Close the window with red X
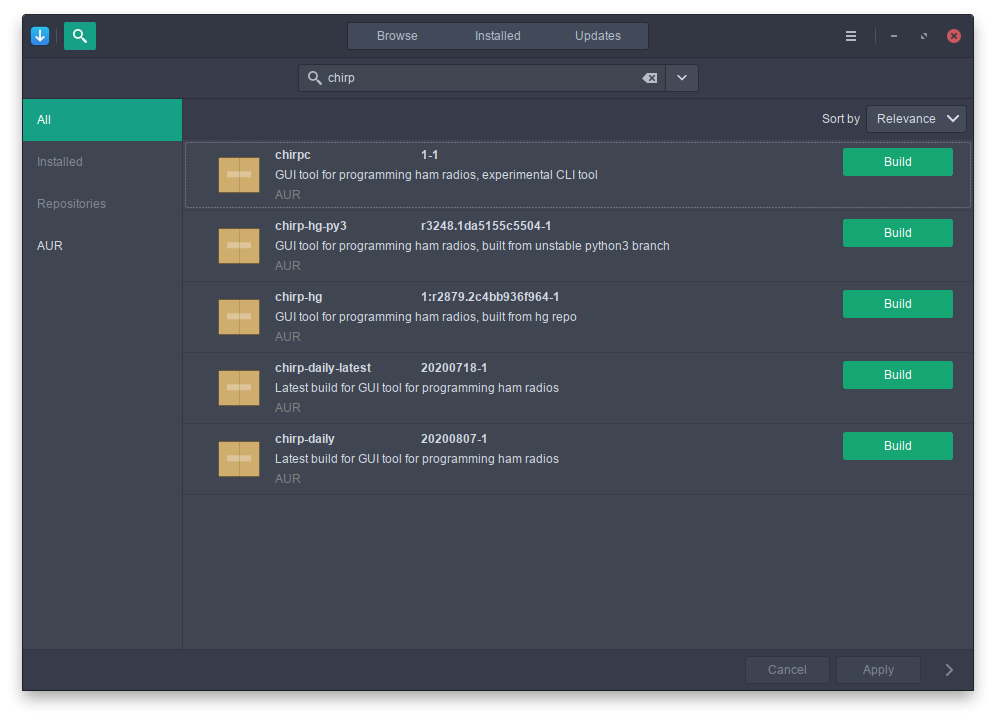Image resolution: width=996 pixels, height=721 pixels. tap(953, 36)
